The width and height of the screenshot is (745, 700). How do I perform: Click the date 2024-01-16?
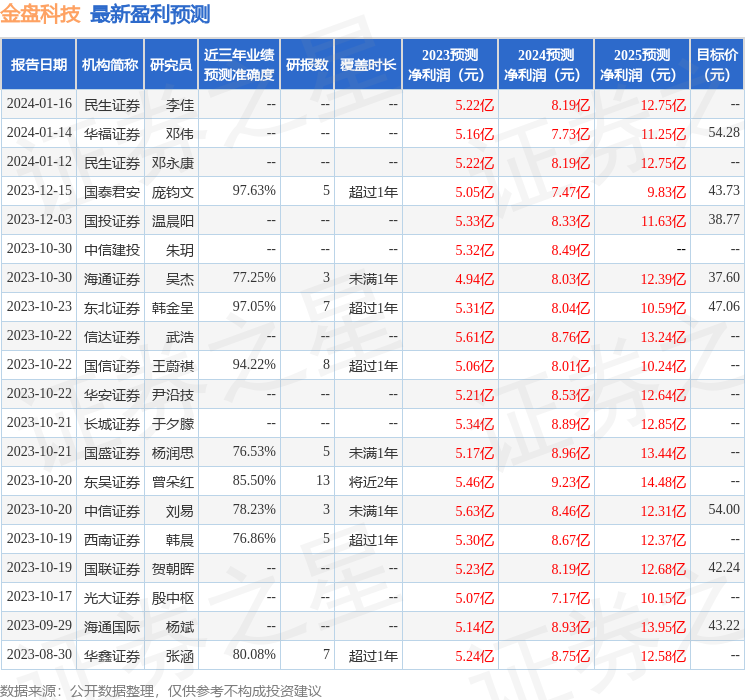[x=39, y=104]
